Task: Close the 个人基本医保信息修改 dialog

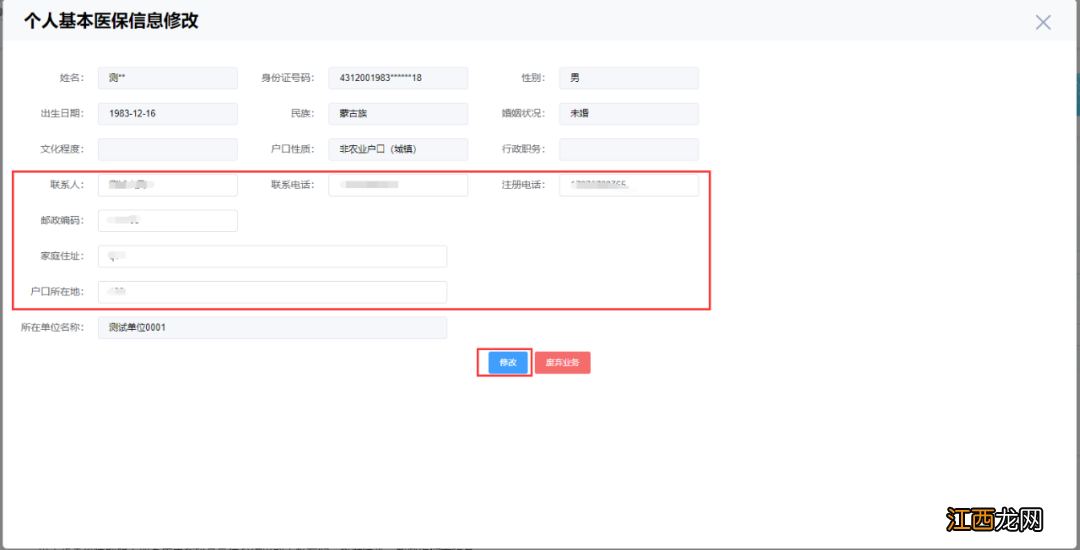Action: (1043, 22)
